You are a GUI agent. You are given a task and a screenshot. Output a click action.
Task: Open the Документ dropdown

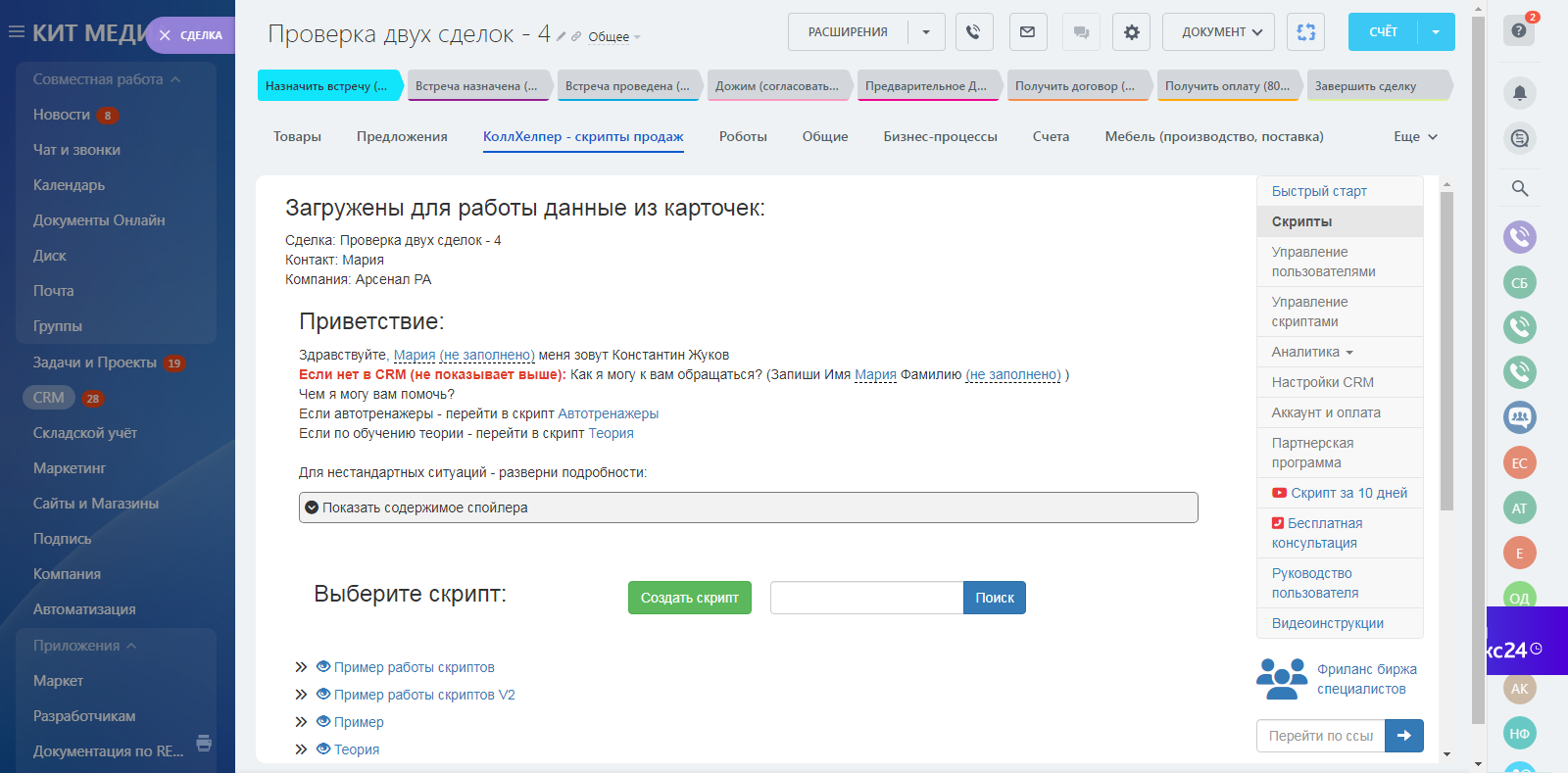[x=1218, y=32]
